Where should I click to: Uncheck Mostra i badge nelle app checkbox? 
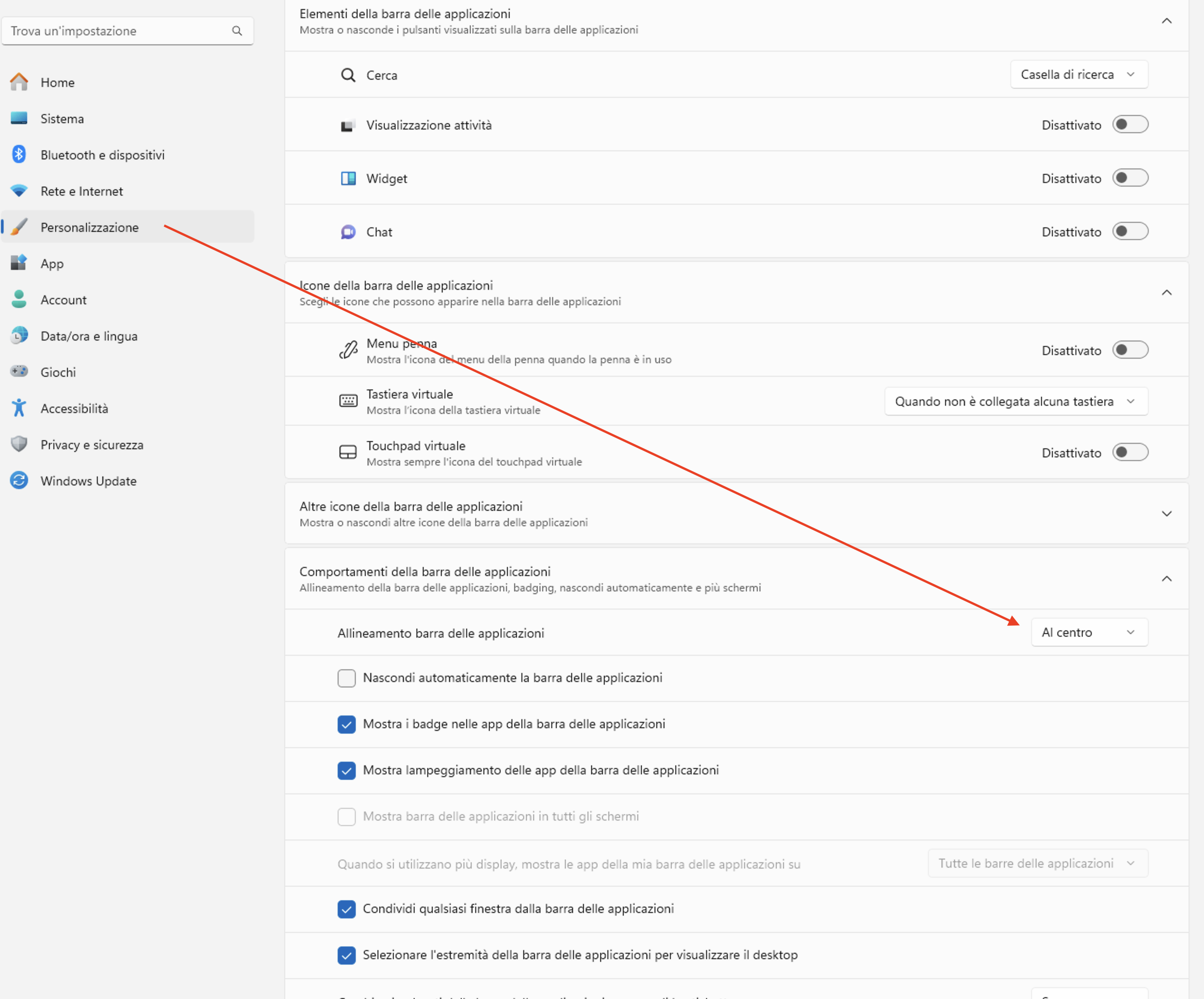[346, 724]
